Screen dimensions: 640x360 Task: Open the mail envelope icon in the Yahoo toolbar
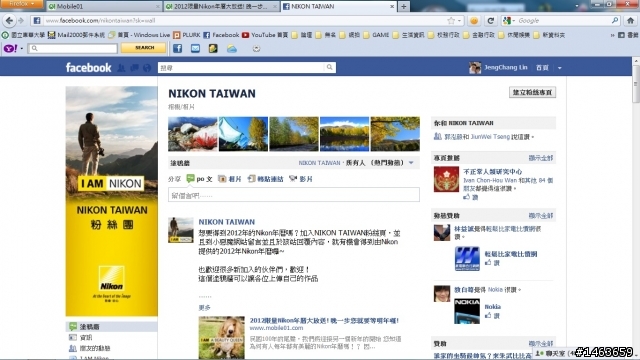click(196, 49)
